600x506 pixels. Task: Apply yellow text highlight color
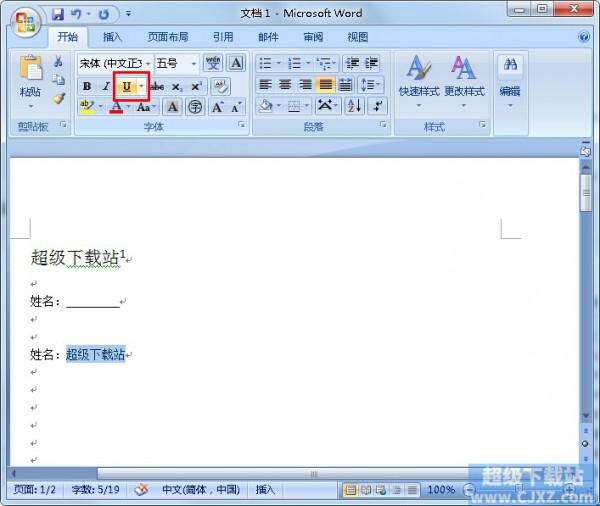click(88, 107)
